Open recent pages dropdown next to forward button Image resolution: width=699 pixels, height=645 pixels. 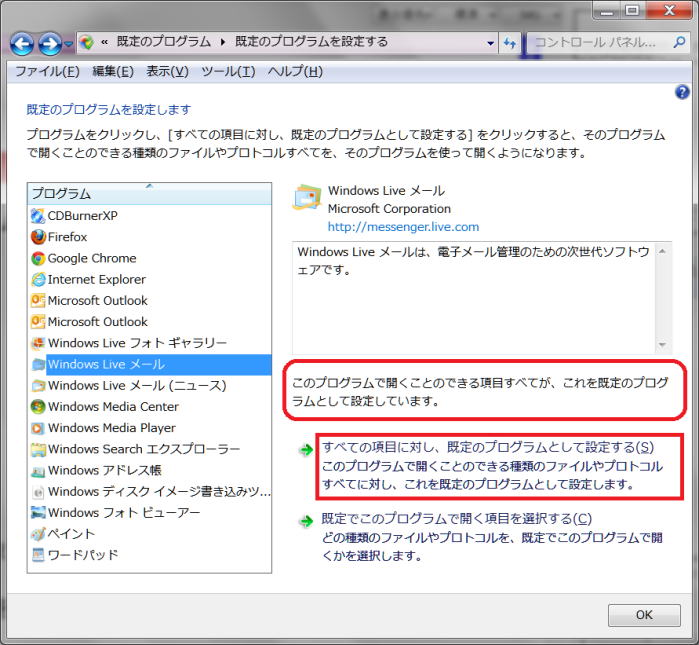coord(68,44)
